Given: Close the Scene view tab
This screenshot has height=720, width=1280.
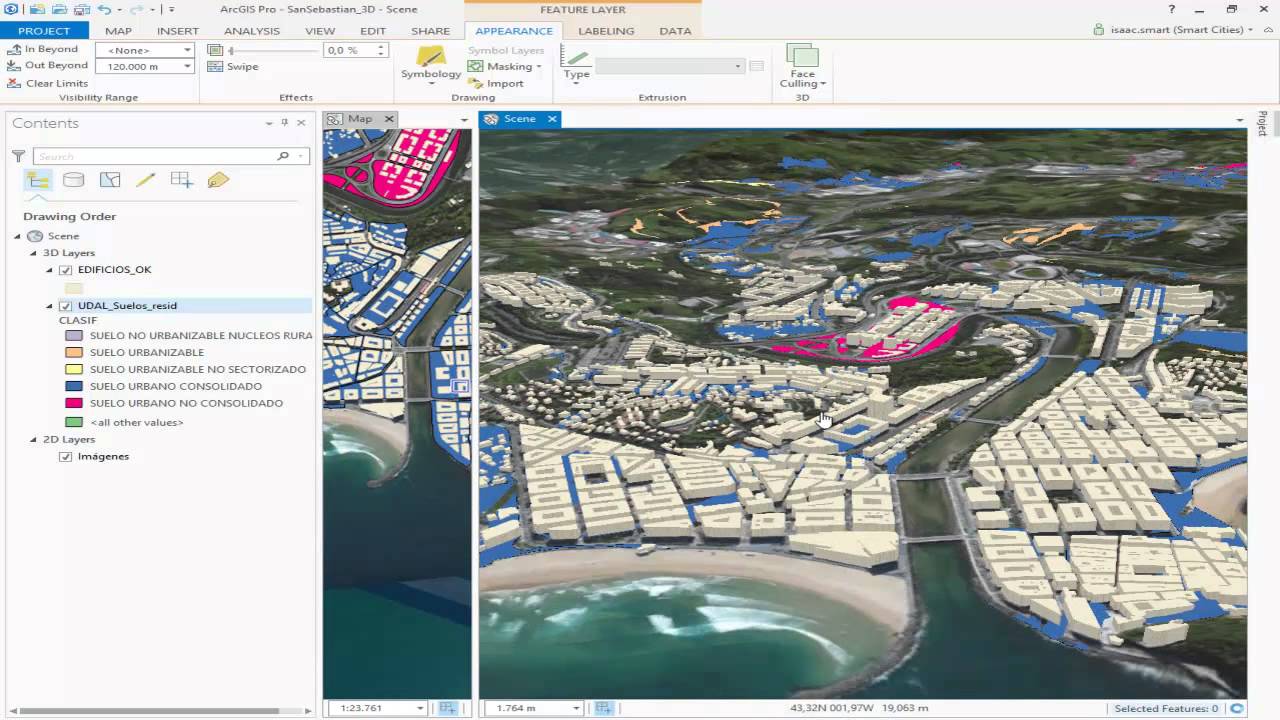Looking at the screenshot, I should pos(552,119).
